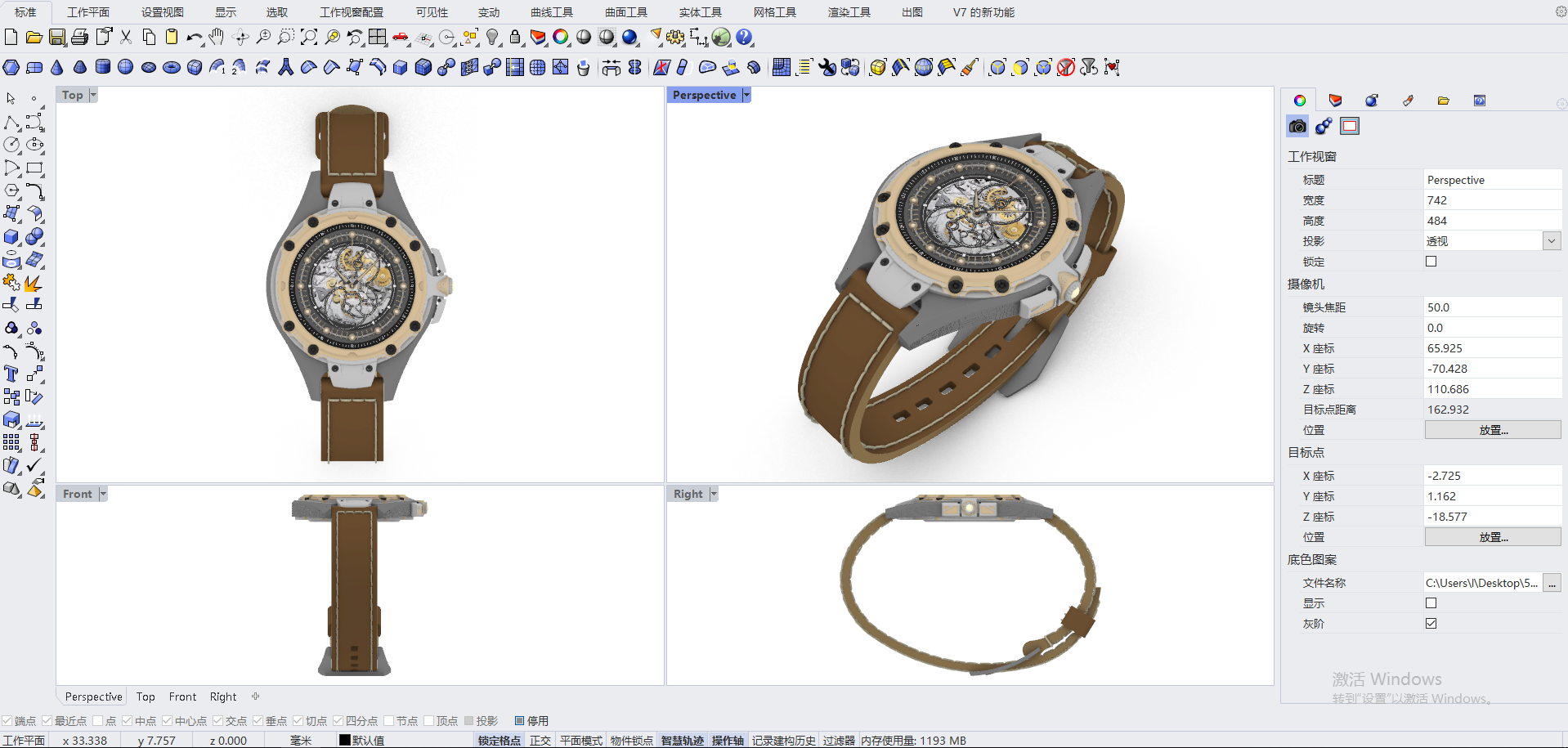Image resolution: width=1568 pixels, height=748 pixels.
Task: Click the color wheel properties tab icon
Action: 1300,101
